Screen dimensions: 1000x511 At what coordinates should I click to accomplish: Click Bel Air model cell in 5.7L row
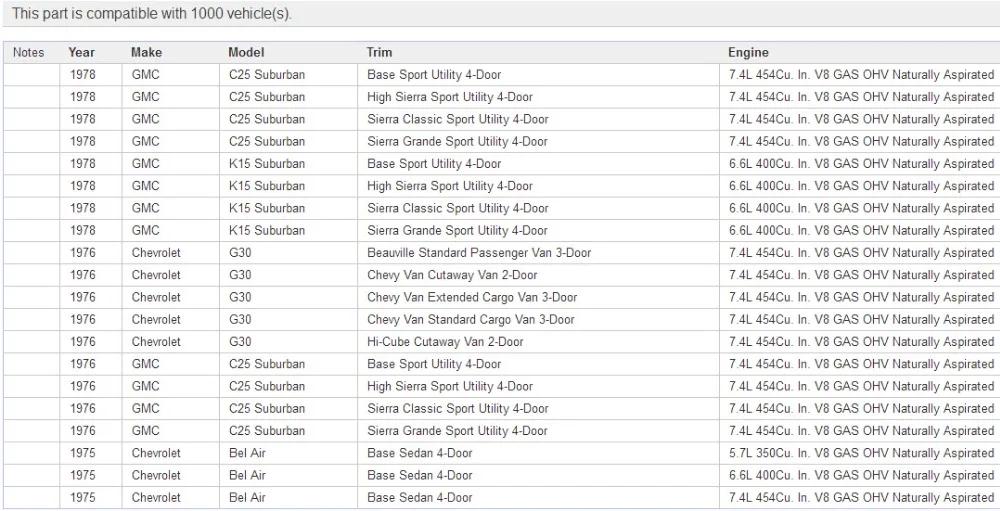288,453
